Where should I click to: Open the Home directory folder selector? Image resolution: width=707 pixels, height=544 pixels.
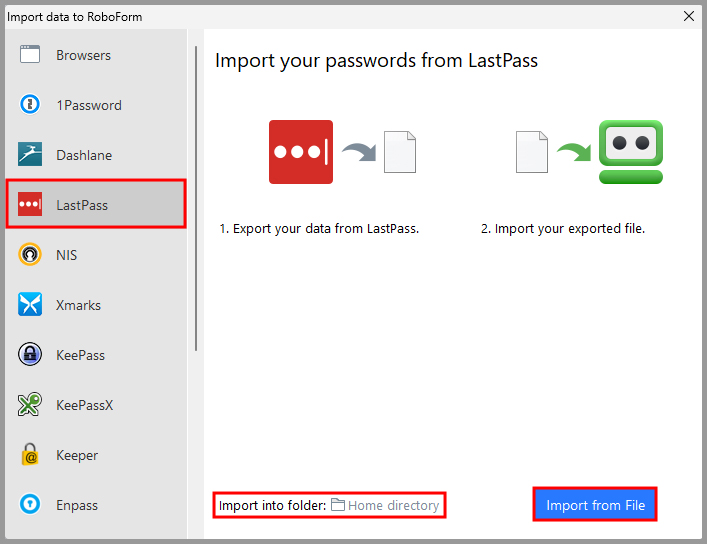393,505
